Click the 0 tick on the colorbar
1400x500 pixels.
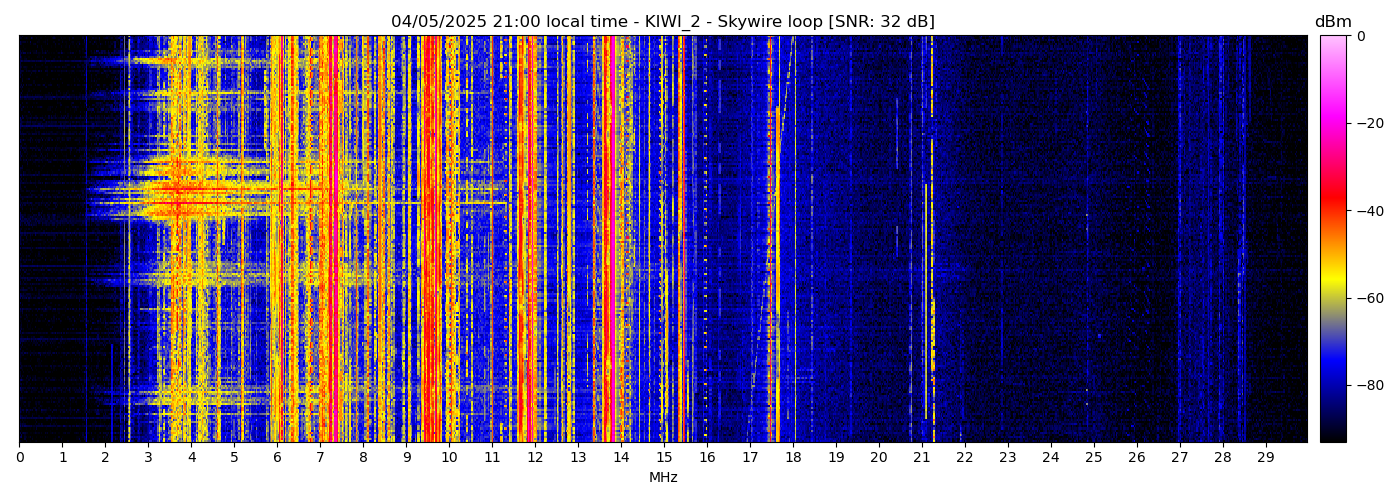[x=1360, y=37]
